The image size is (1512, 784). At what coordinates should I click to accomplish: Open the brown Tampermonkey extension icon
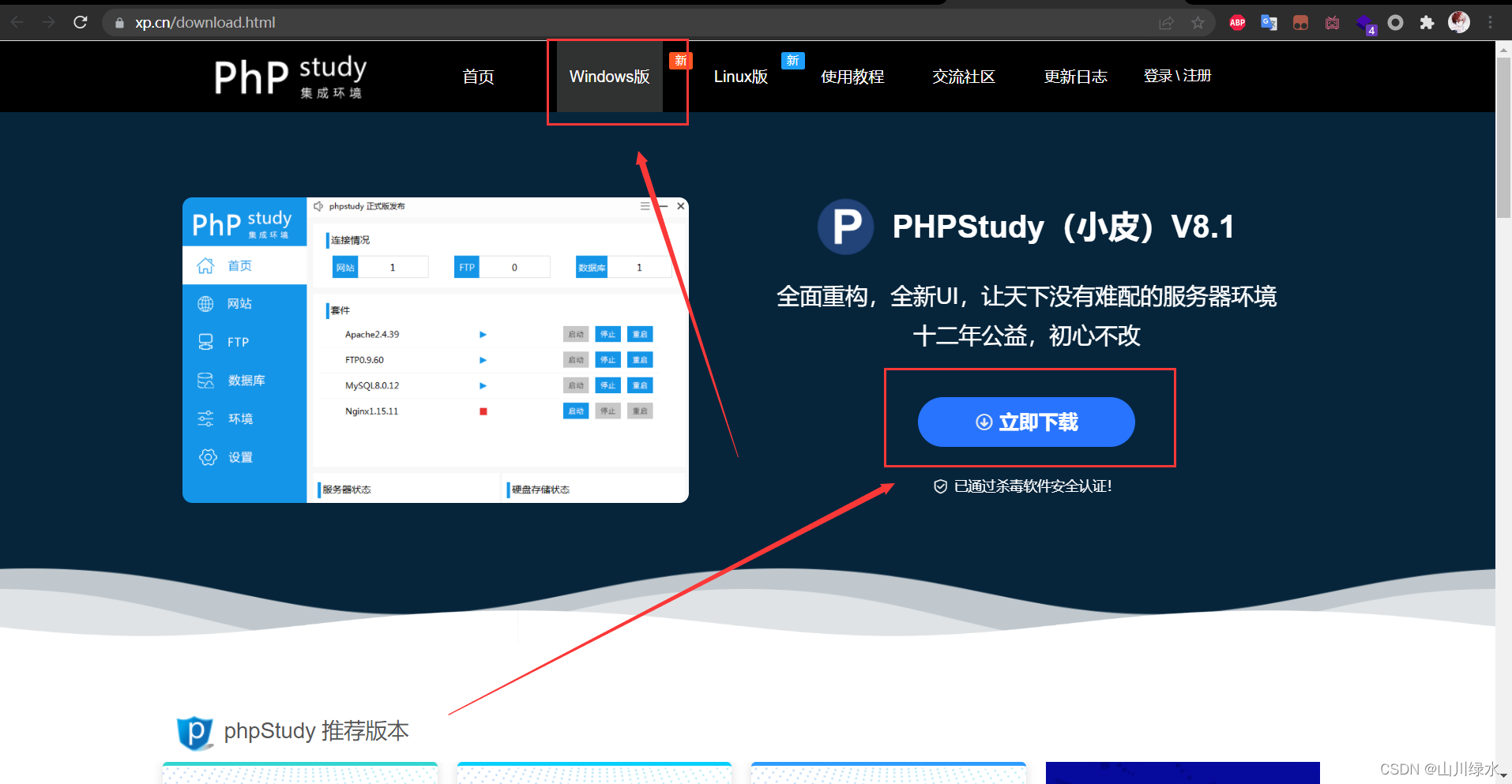pyautogui.click(x=1301, y=23)
